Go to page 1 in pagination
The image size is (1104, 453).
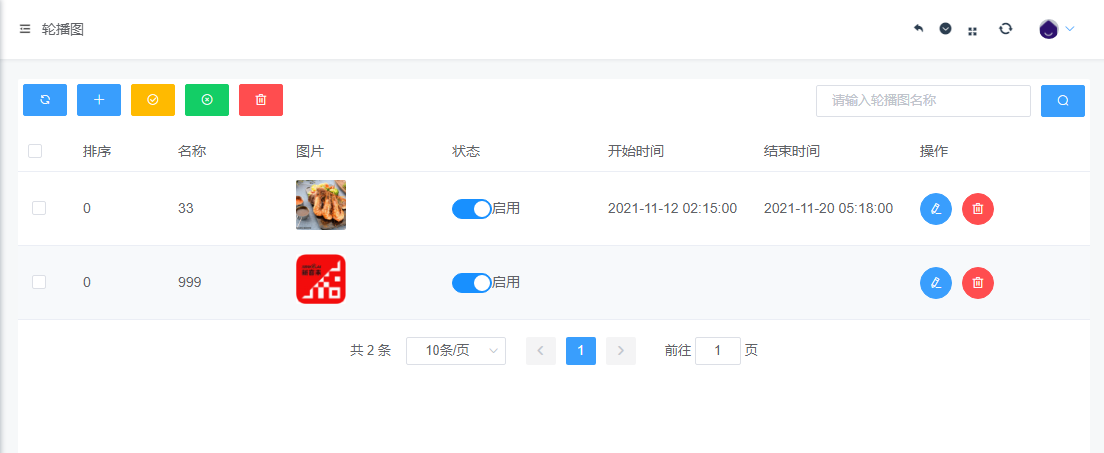(581, 351)
